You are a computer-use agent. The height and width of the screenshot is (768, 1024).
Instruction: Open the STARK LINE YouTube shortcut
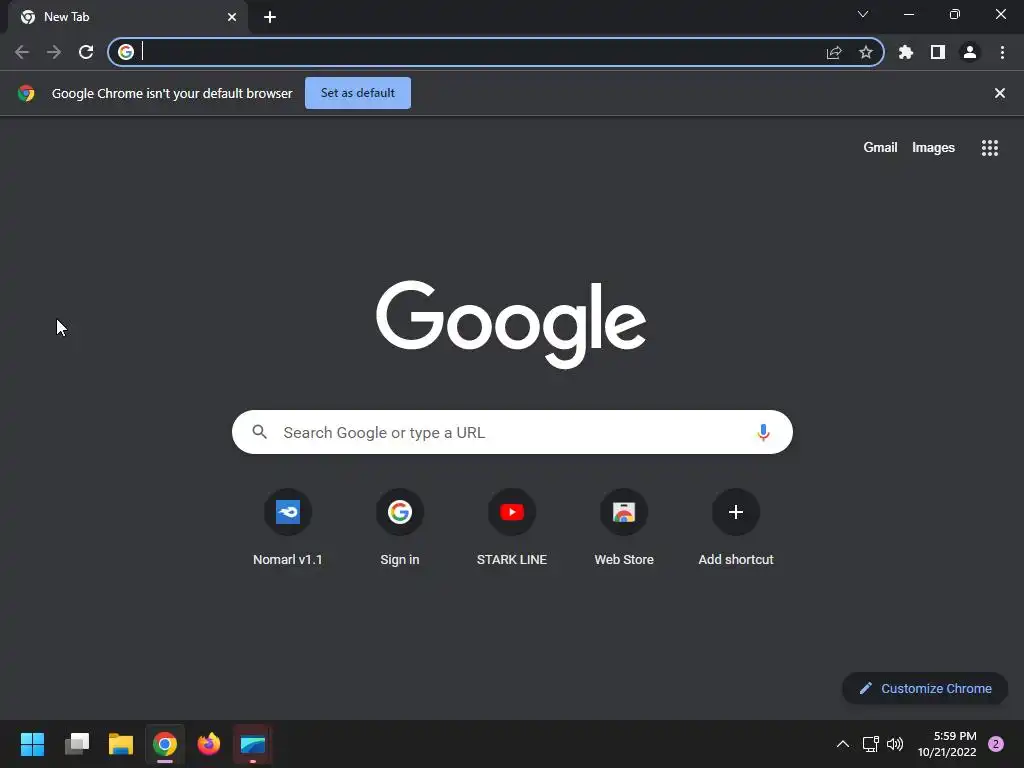pyautogui.click(x=512, y=528)
